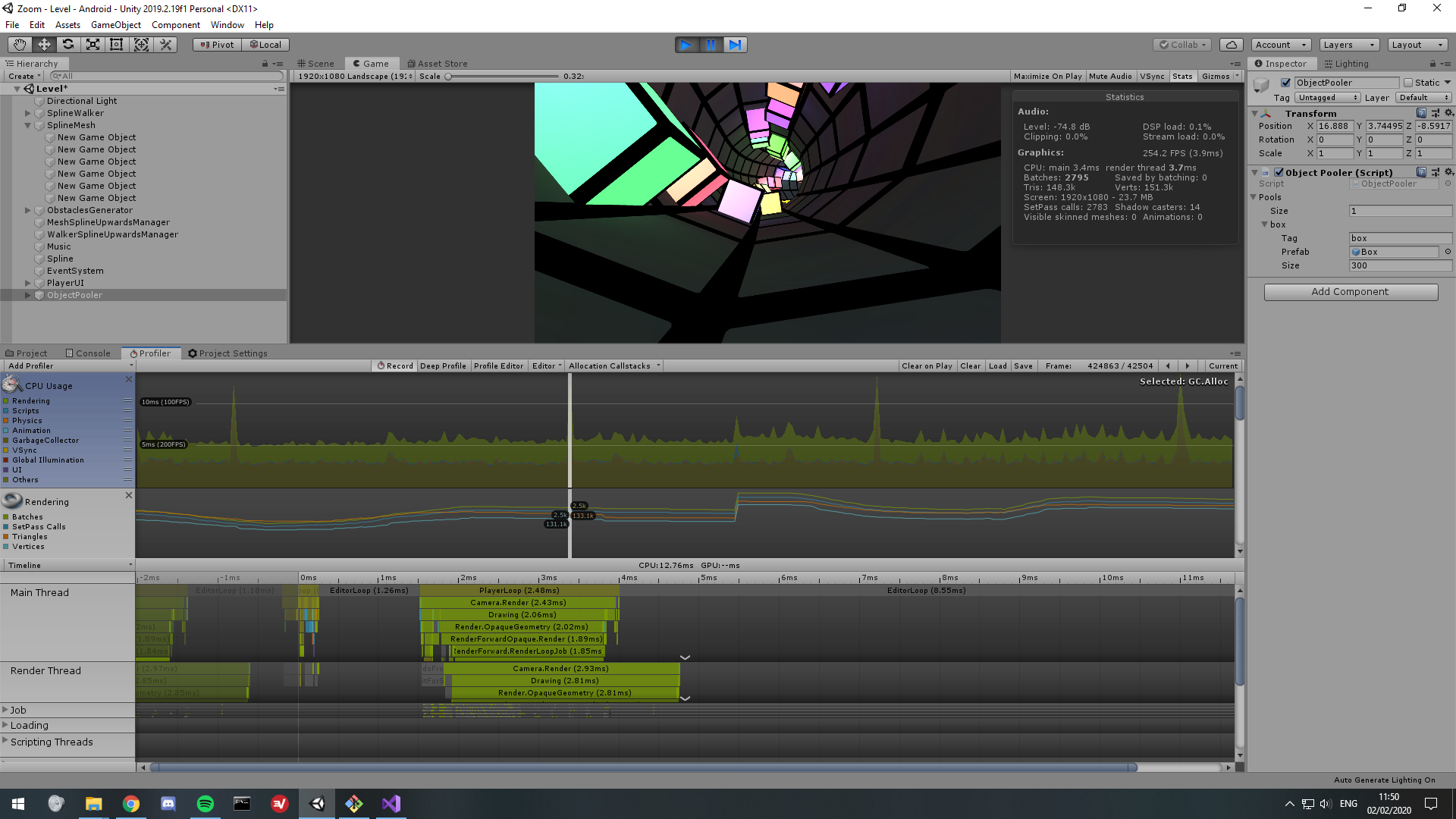Collapse the SplineMesh object

[x=28, y=125]
